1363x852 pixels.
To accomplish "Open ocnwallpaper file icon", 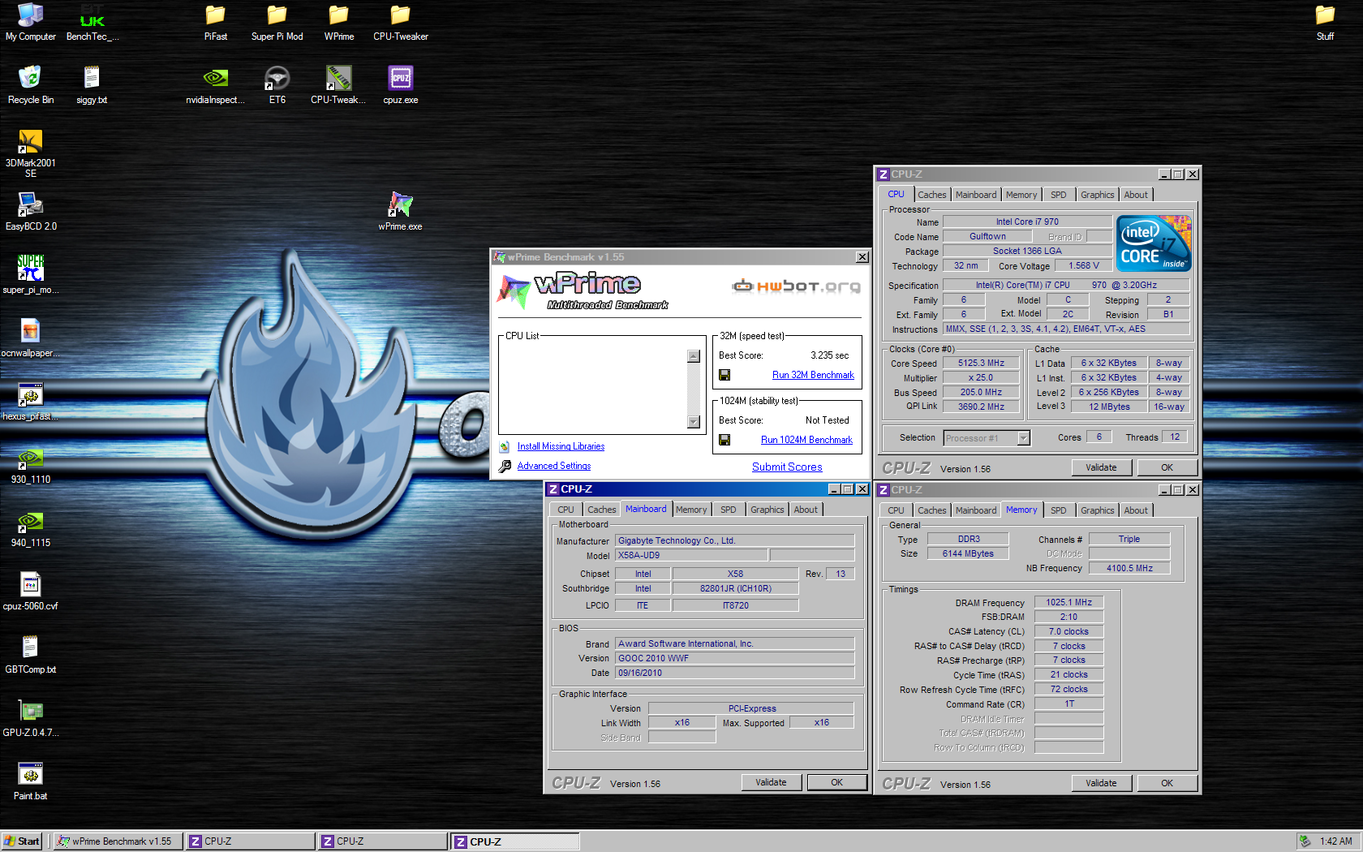I will (30, 338).
